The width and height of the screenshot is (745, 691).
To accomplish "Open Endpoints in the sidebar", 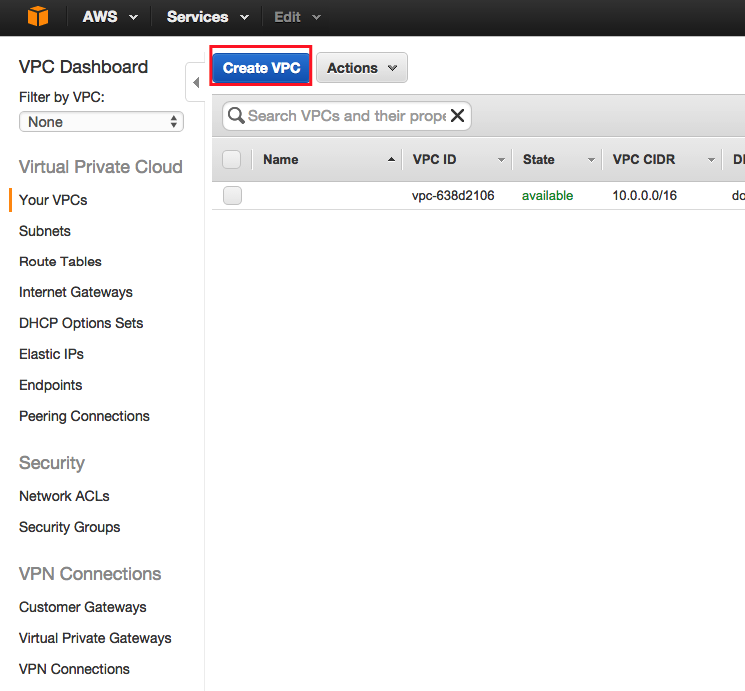I will 50,385.
